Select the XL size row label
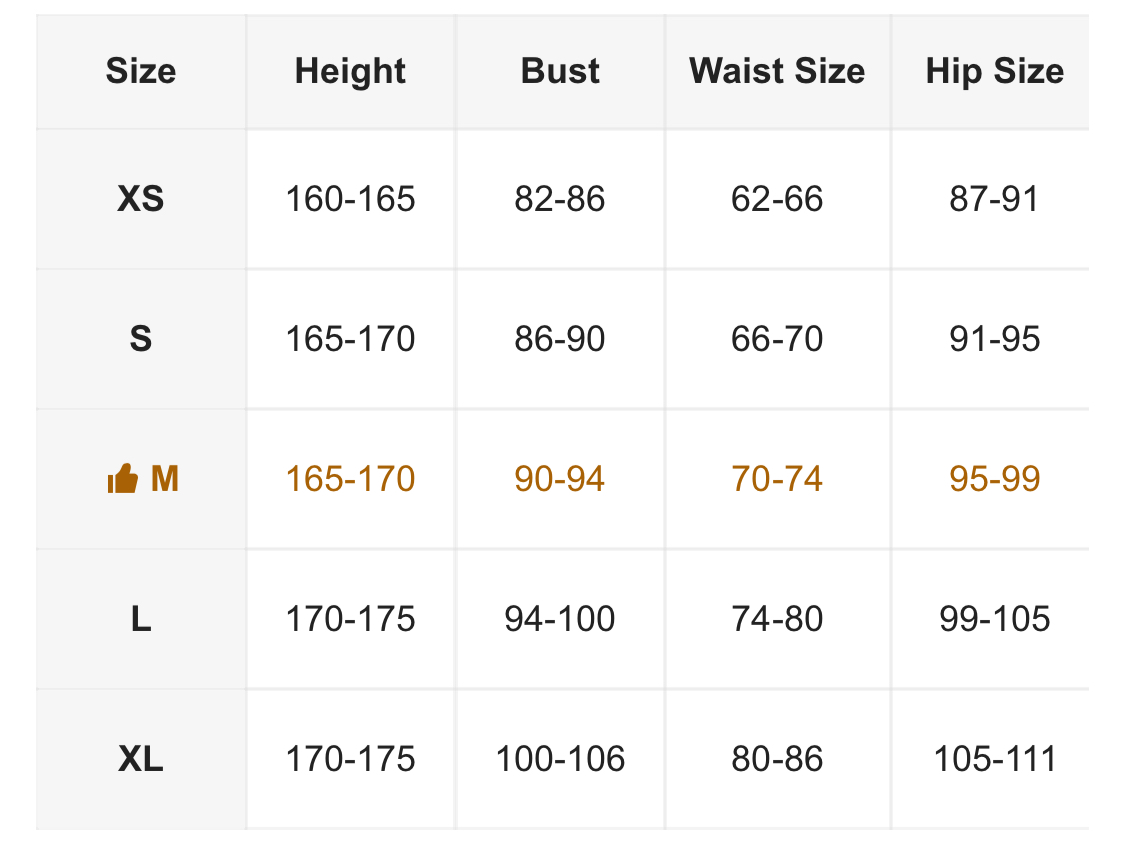1125x845 pixels. coord(141,759)
